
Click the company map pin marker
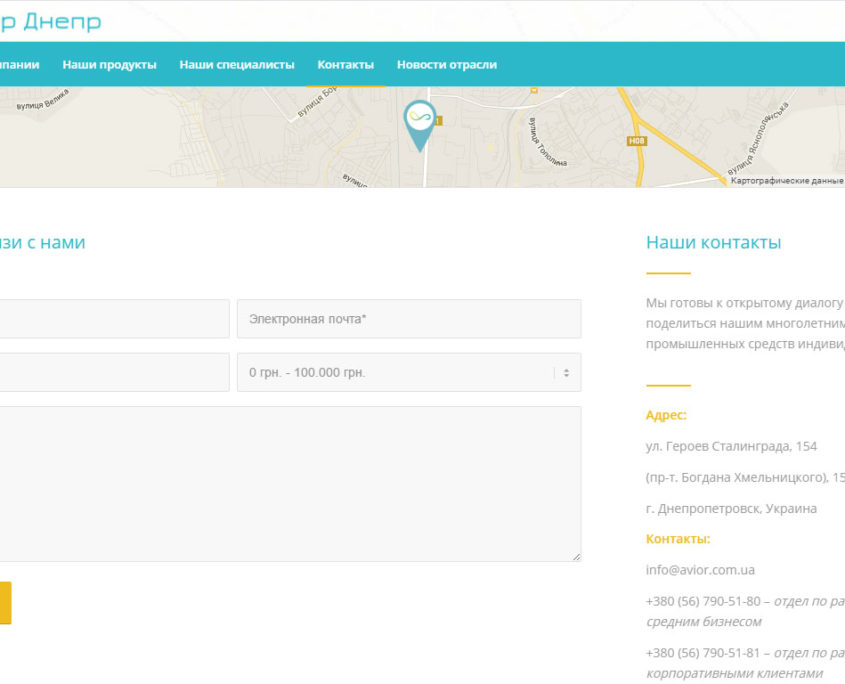(420, 125)
